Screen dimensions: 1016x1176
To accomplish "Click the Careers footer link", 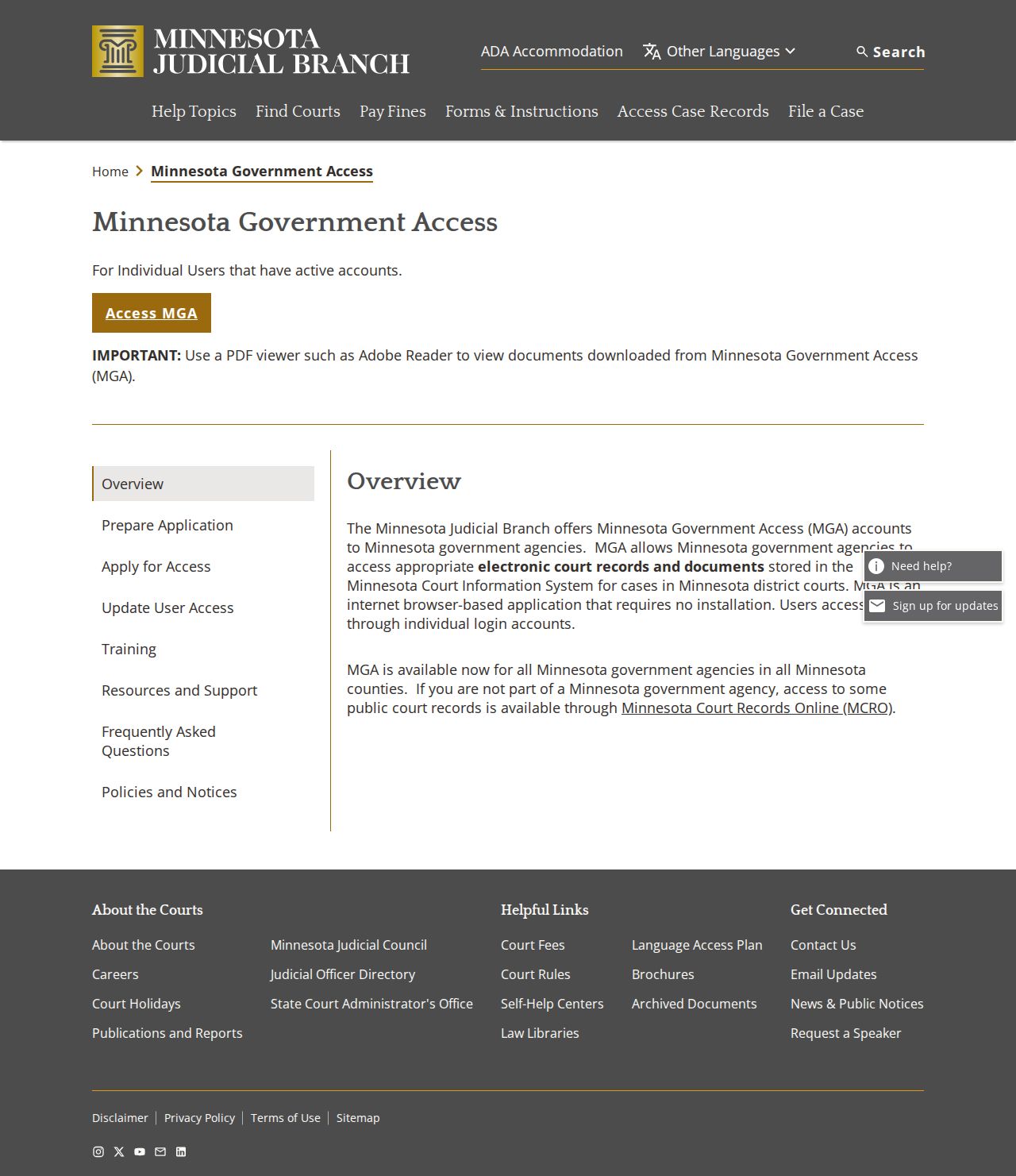I will click(115, 974).
